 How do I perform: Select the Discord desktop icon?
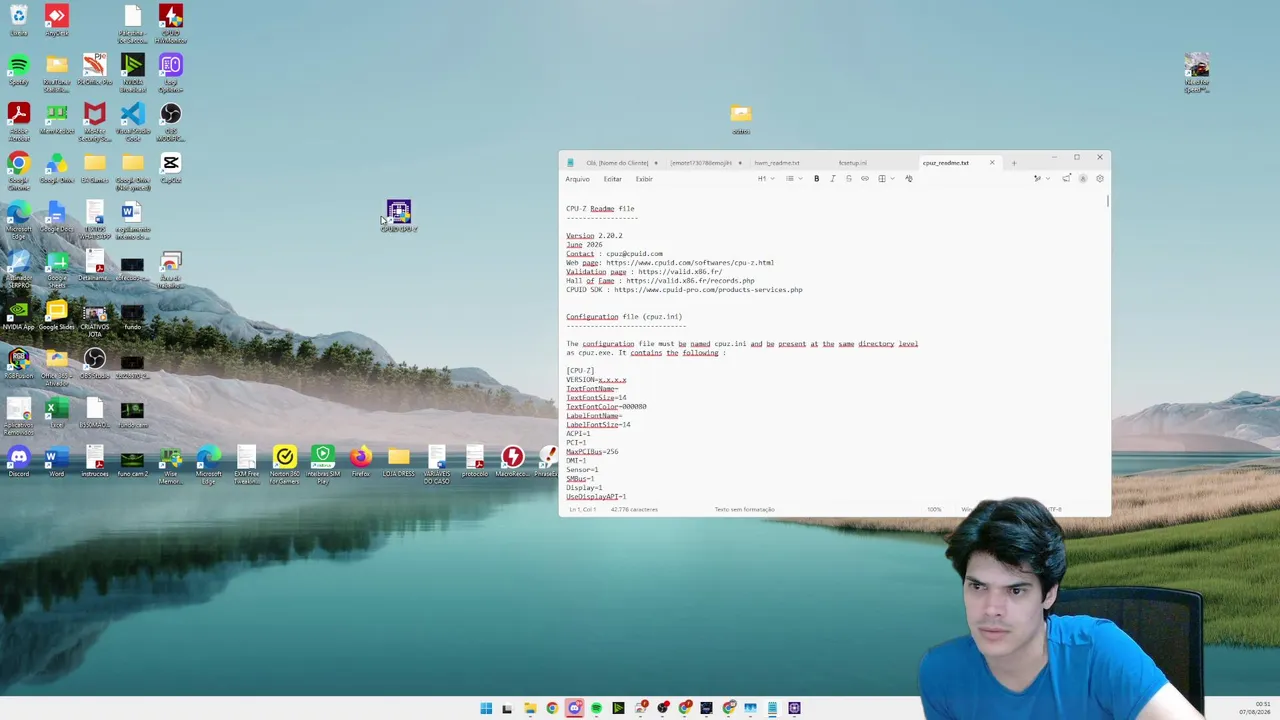(x=19, y=461)
